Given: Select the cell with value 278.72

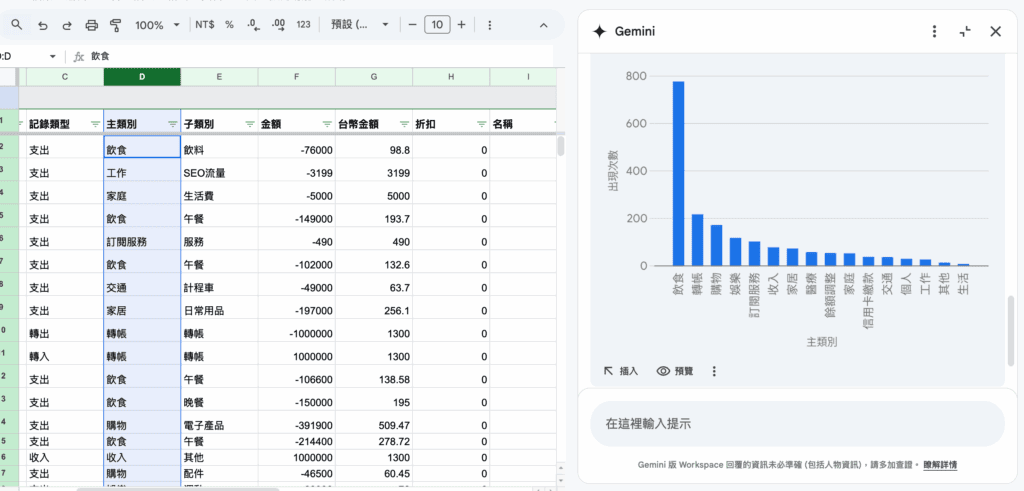Looking at the screenshot, I should (374, 442).
